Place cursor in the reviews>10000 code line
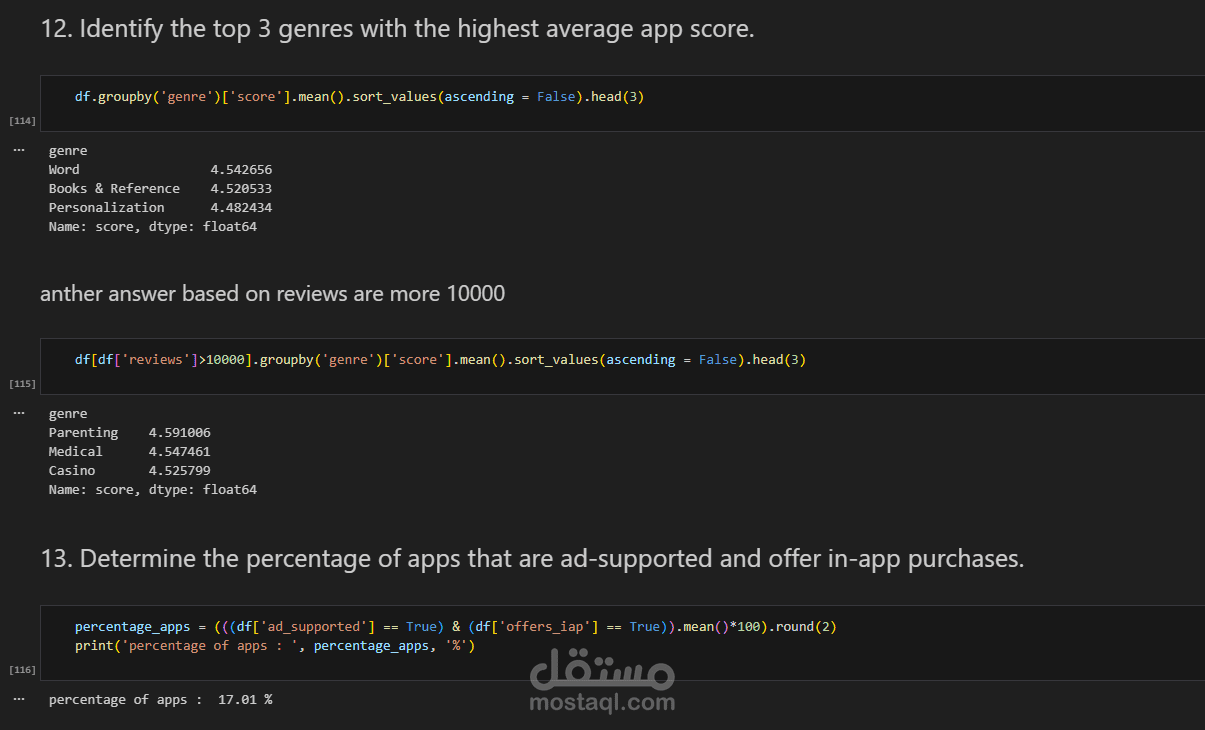Viewport: 1205px width, 730px height. click(440, 360)
